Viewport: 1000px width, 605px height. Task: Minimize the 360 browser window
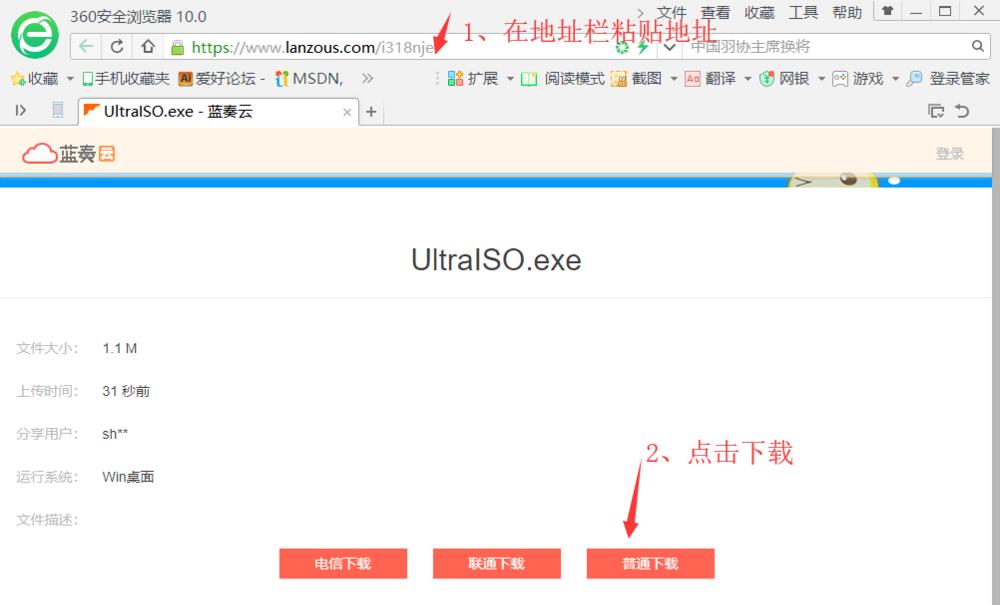click(916, 11)
